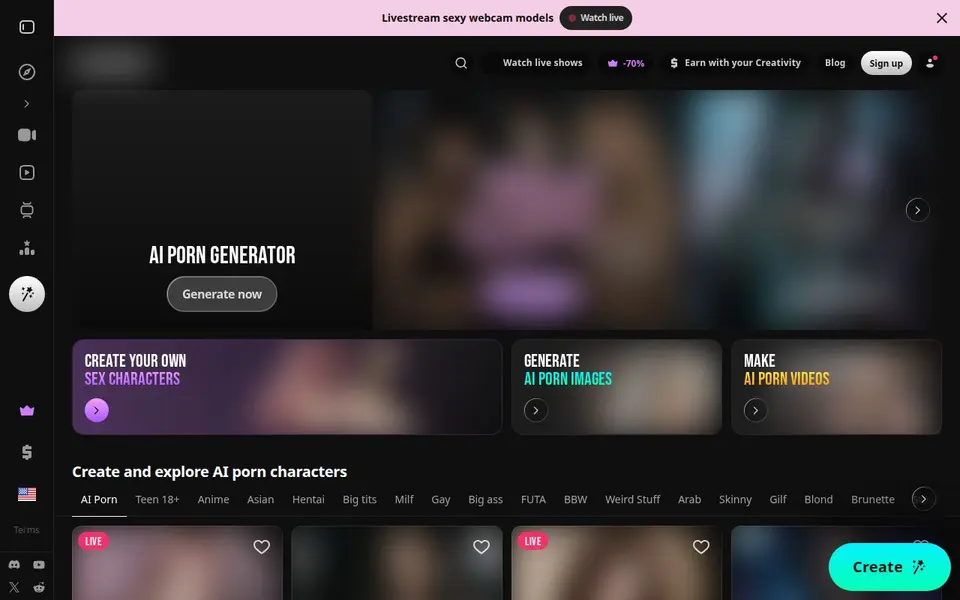This screenshot has height=600, width=960.
Task: Open the TV-shaped sidebar icon
Action: [x=27, y=210]
